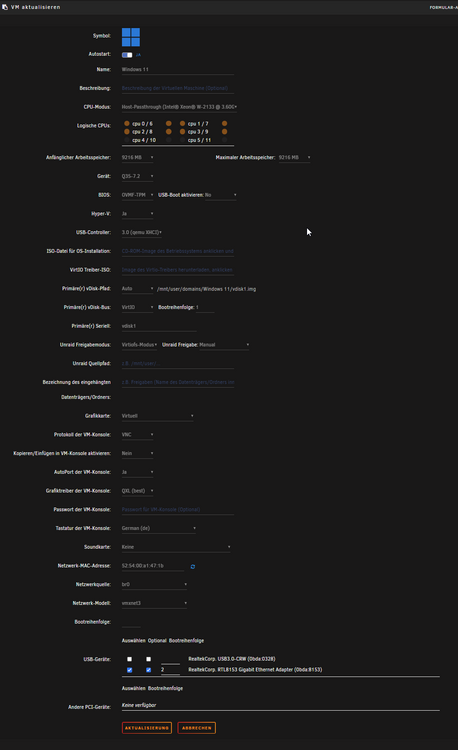Click the Keine verfügbar PCI devices text

[x=139, y=705]
